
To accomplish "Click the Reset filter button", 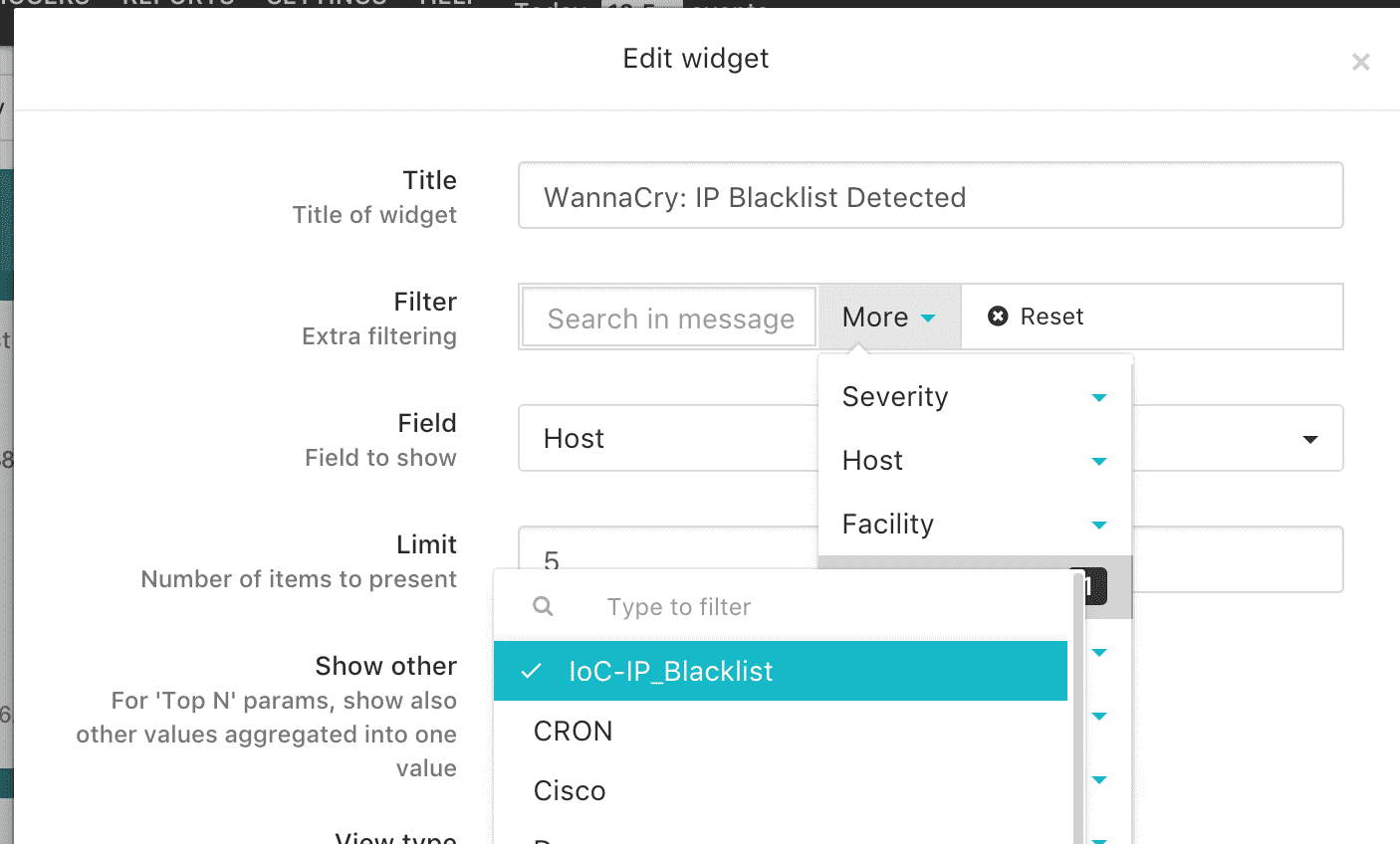I will pos(1036,316).
